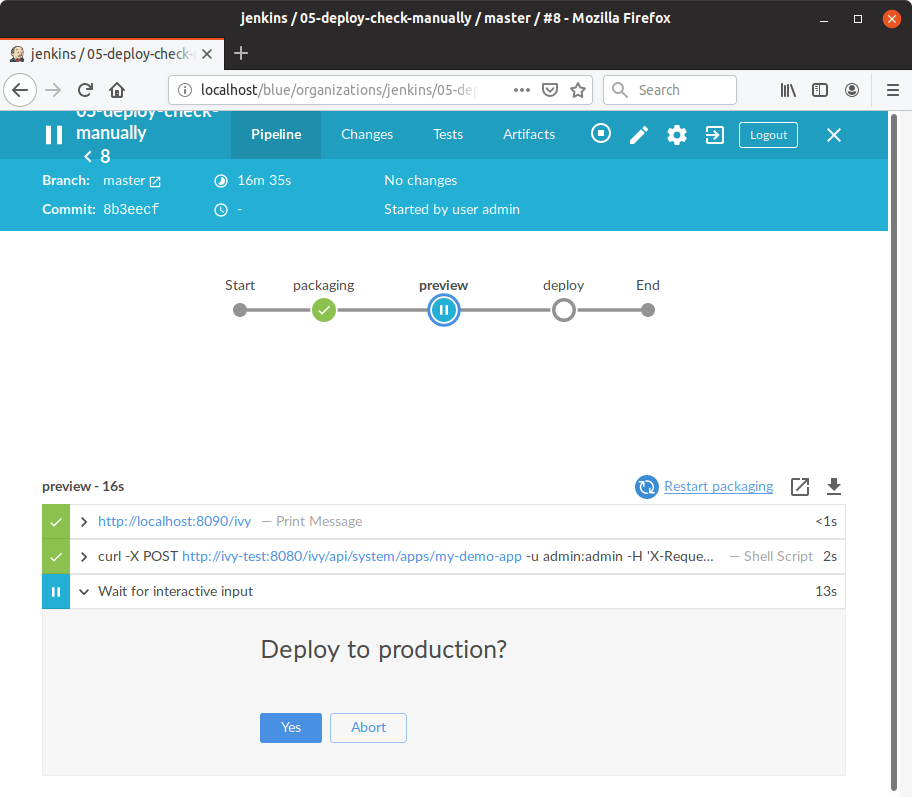Click commit hash 8b3eecf

click(x=131, y=209)
